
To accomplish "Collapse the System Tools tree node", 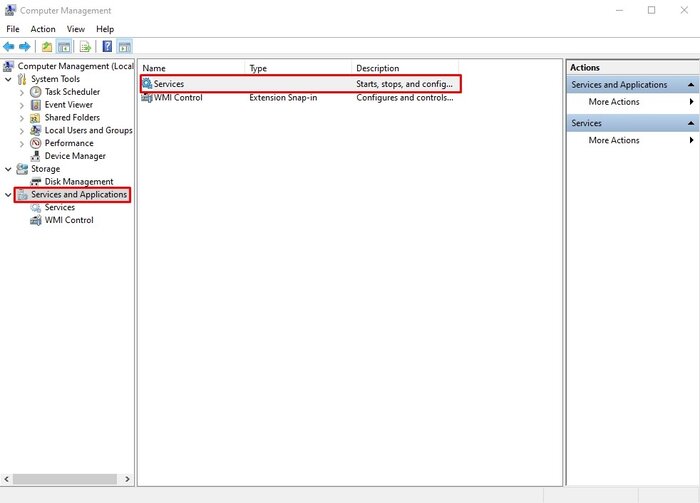I will pyautogui.click(x=8, y=79).
